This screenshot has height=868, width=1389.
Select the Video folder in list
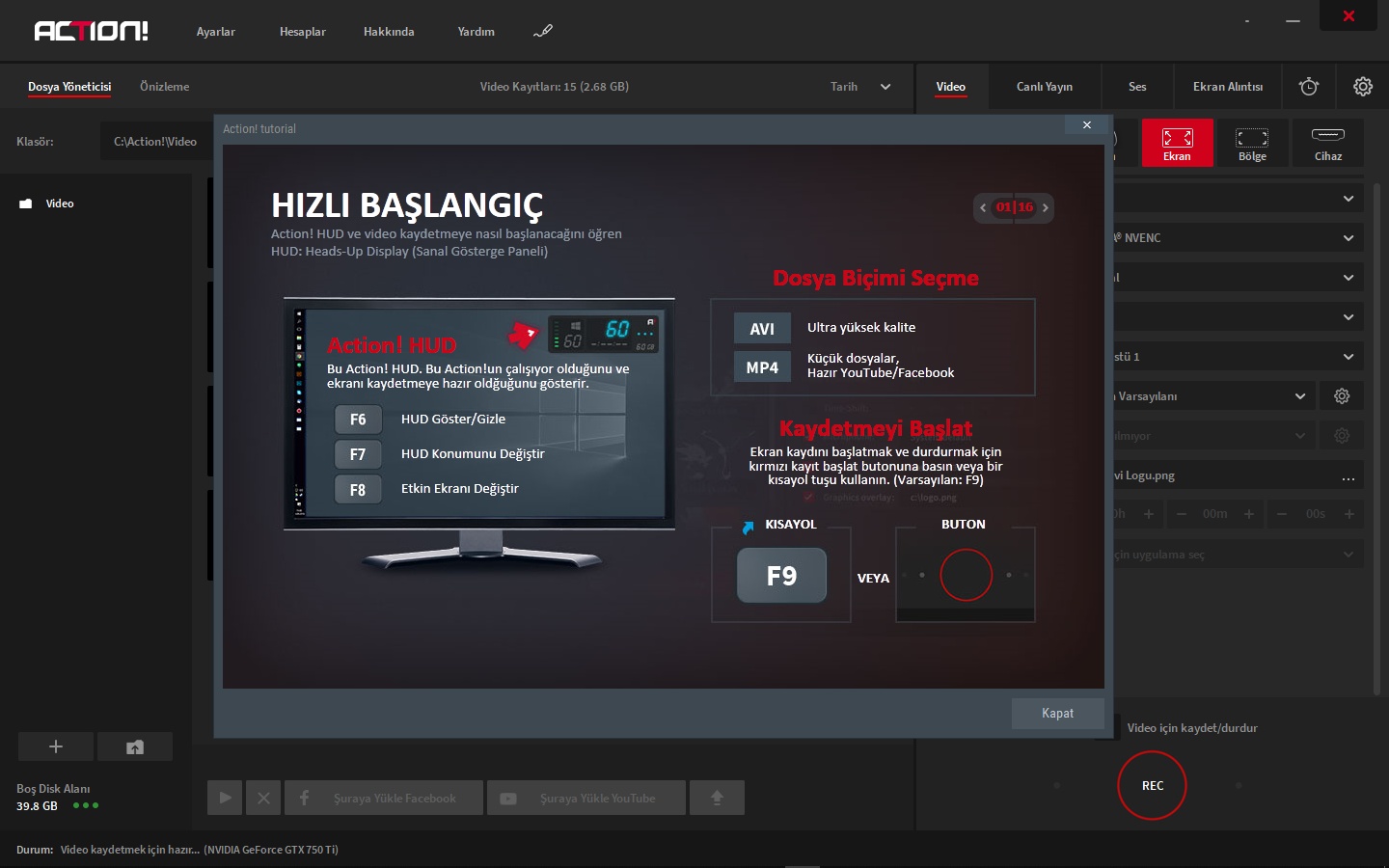click(x=60, y=203)
